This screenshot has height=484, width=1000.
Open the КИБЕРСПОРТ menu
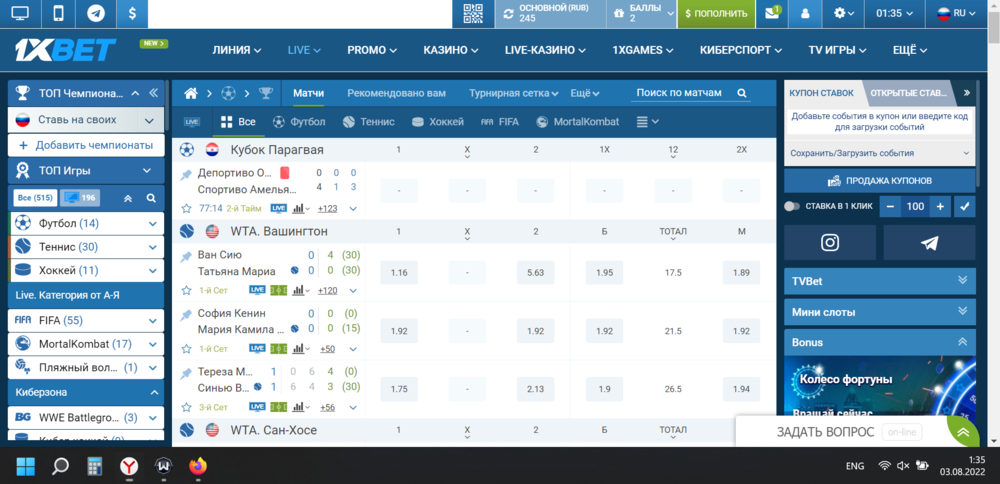741,50
